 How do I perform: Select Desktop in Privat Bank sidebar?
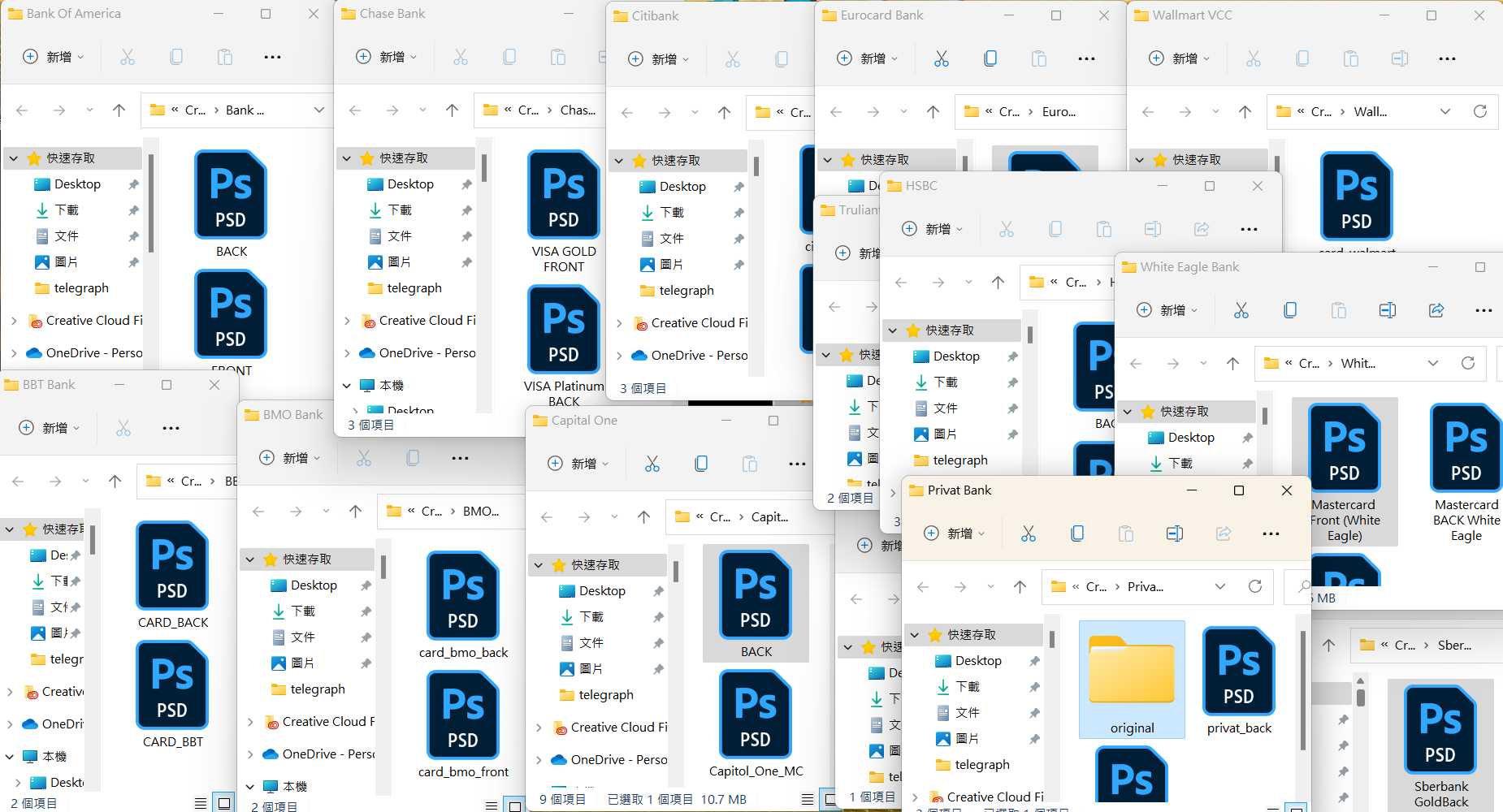point(978,661)
